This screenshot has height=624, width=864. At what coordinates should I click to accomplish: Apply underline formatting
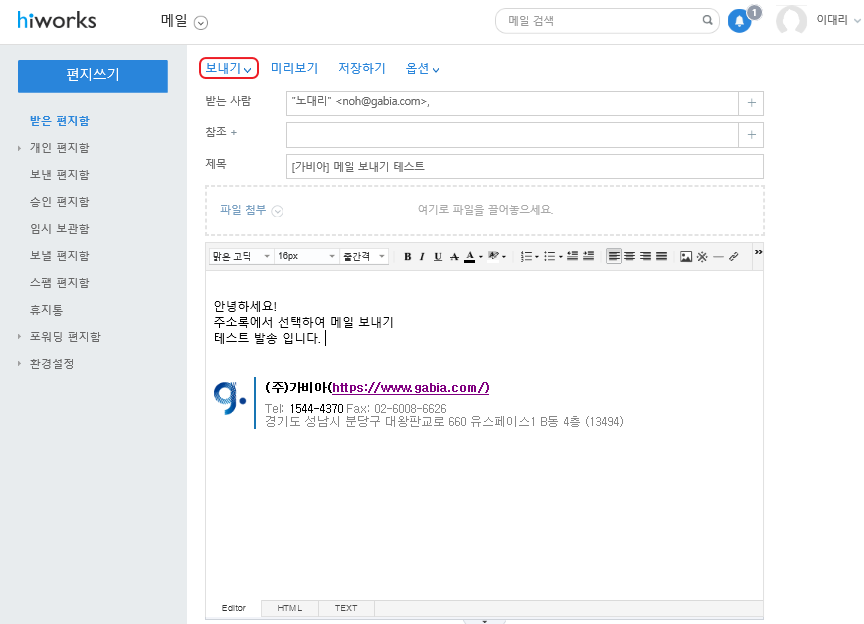click(x=437, y=257)
